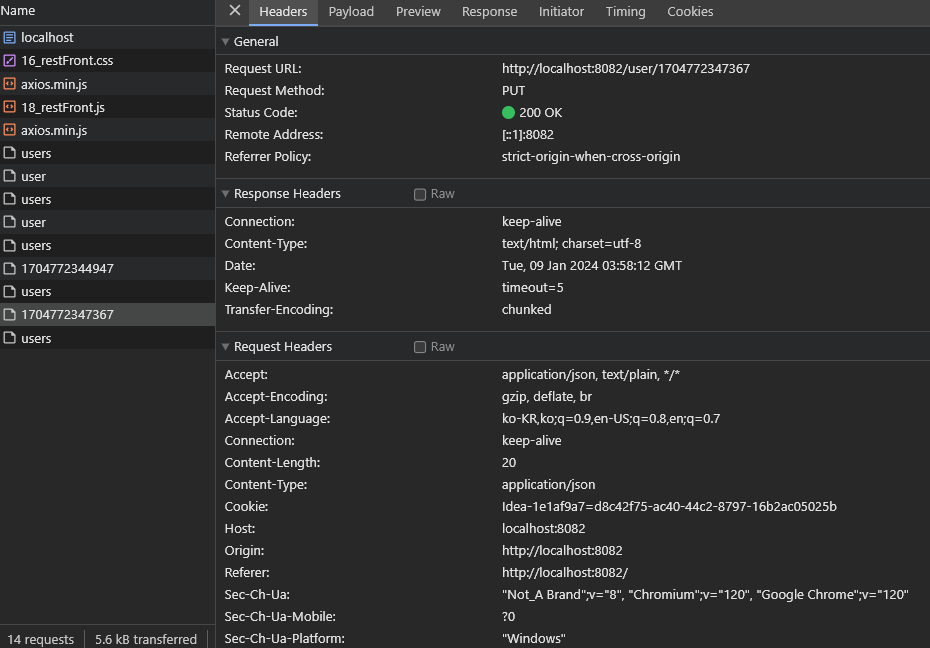Collapse the Response Headers section
This screenshot has width=930, height=648.
tap(225, 194)
